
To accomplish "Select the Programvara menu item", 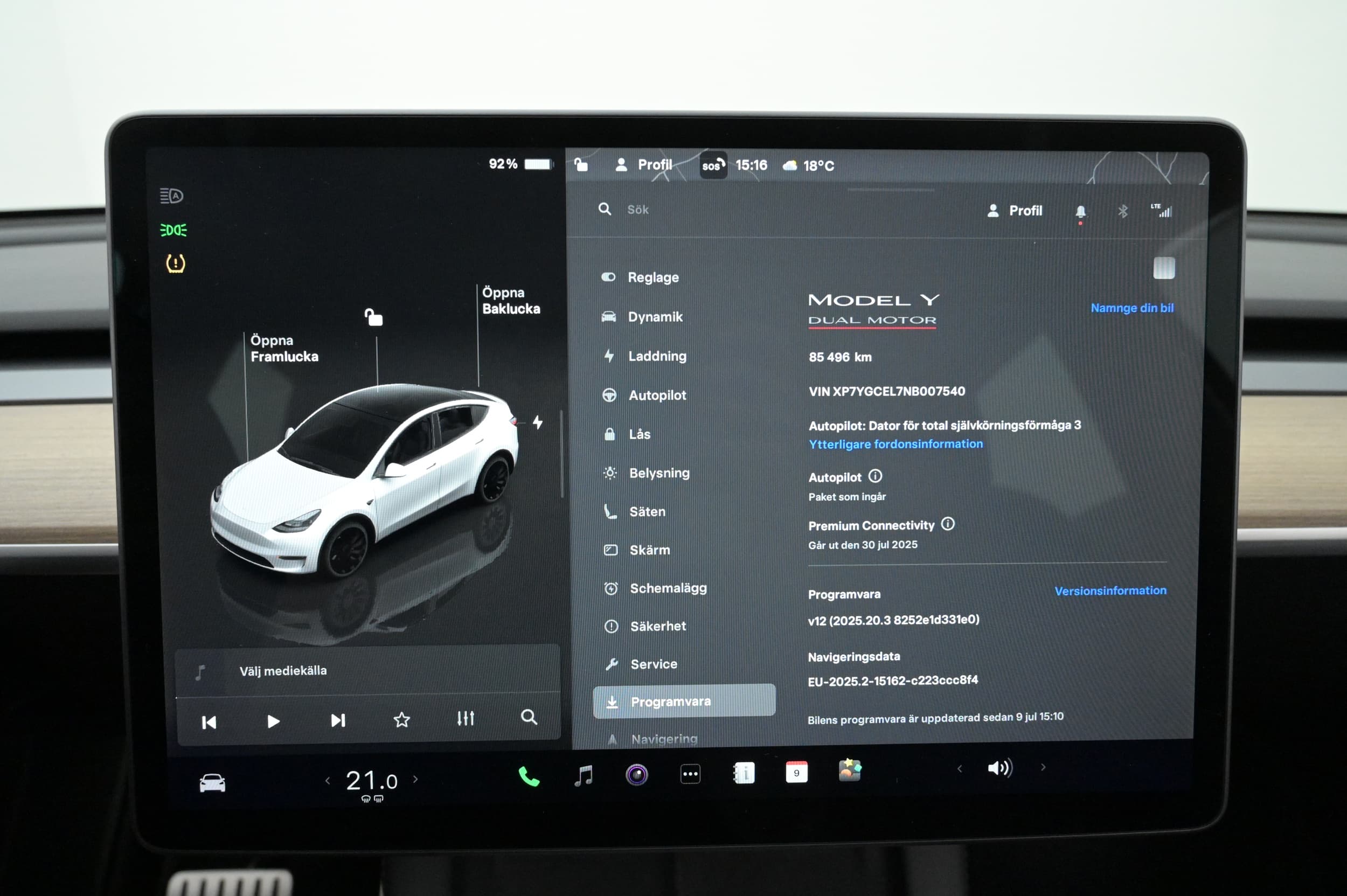I will (684, 701).
